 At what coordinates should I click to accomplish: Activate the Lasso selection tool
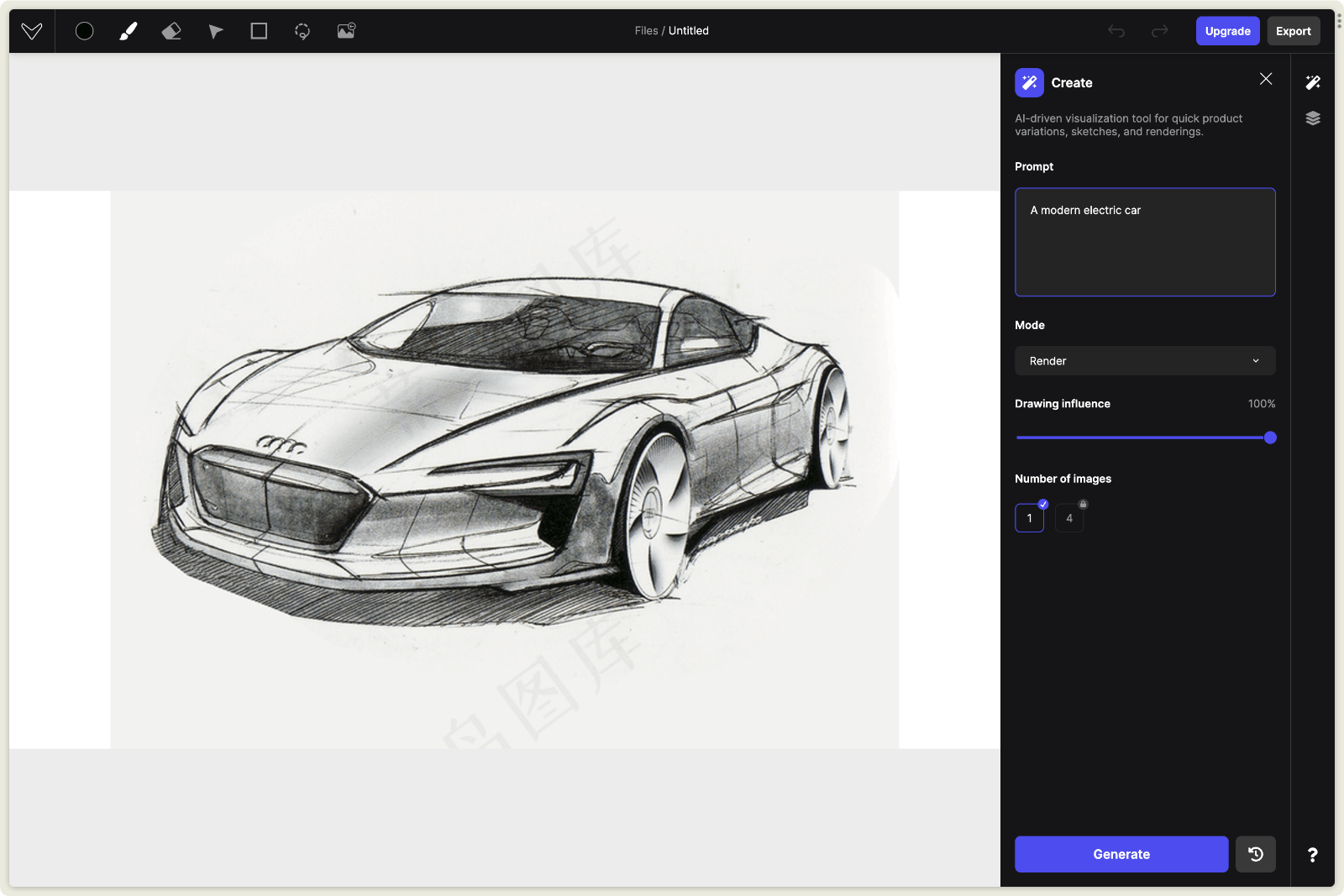click(x=302, y=31)
